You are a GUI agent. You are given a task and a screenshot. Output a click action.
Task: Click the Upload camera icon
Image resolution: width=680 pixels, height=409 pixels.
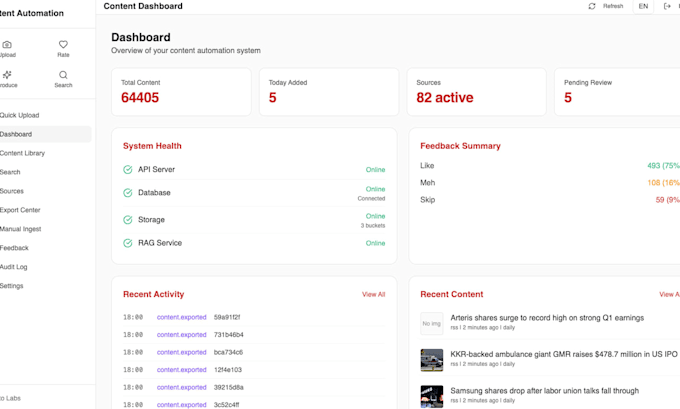(x=7, y=45)
